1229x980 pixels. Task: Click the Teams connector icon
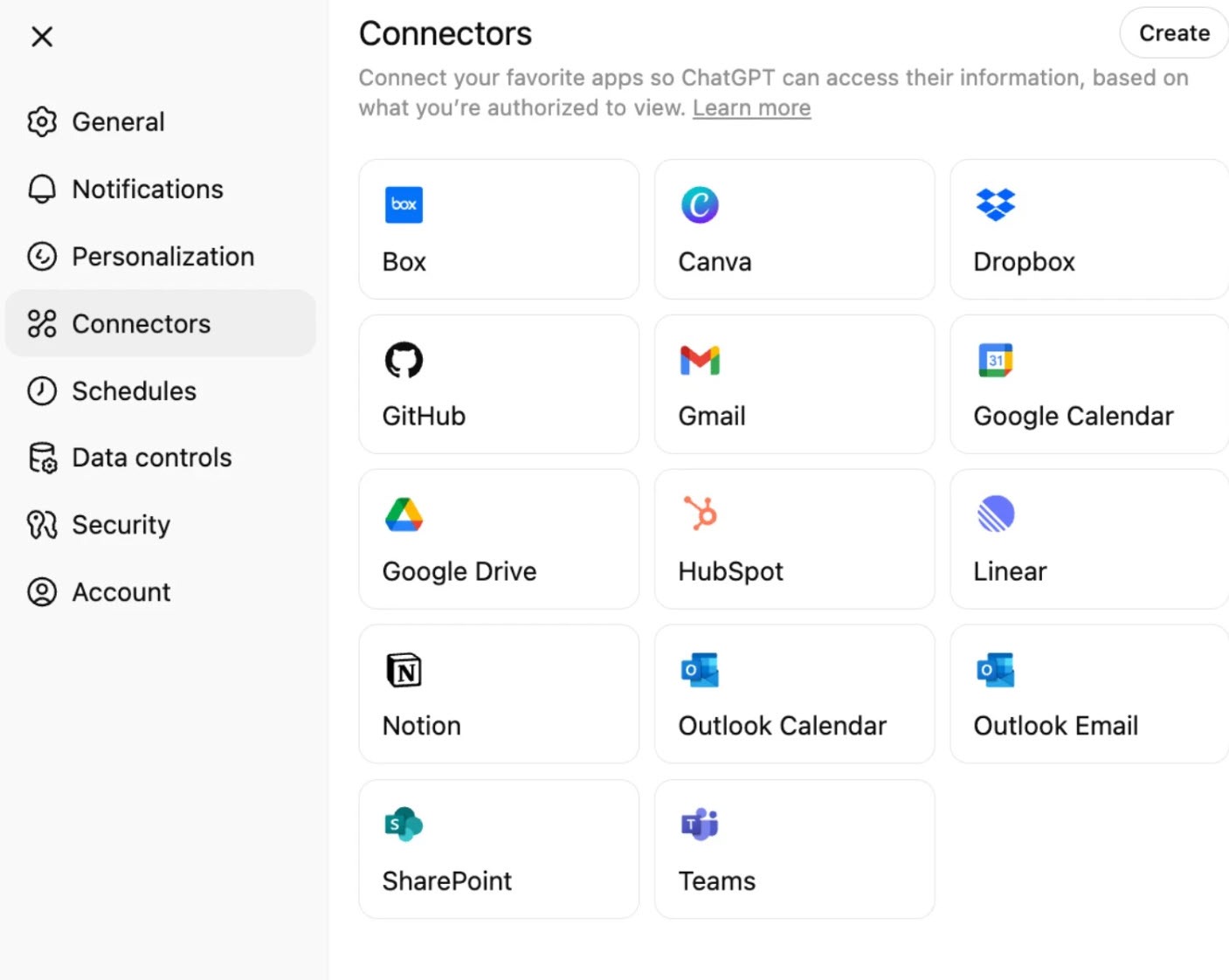[x=700, y=825]
